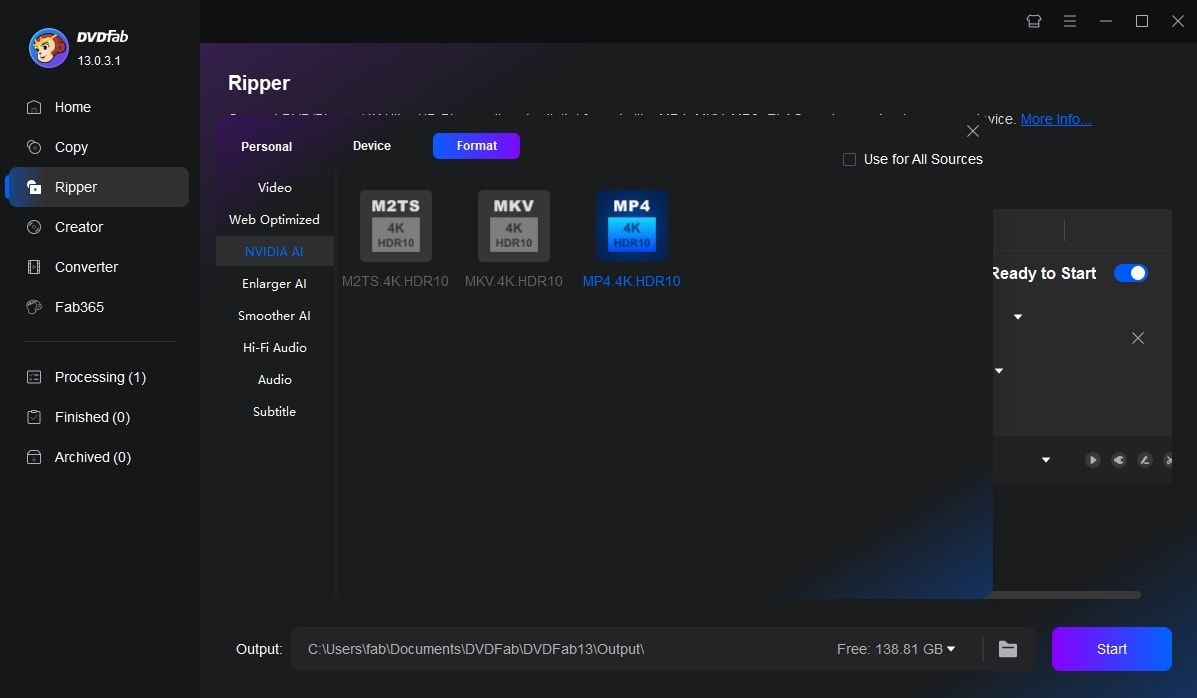Choose the M2TS 4K HDR10 format icon

click(x=395, y=226)
